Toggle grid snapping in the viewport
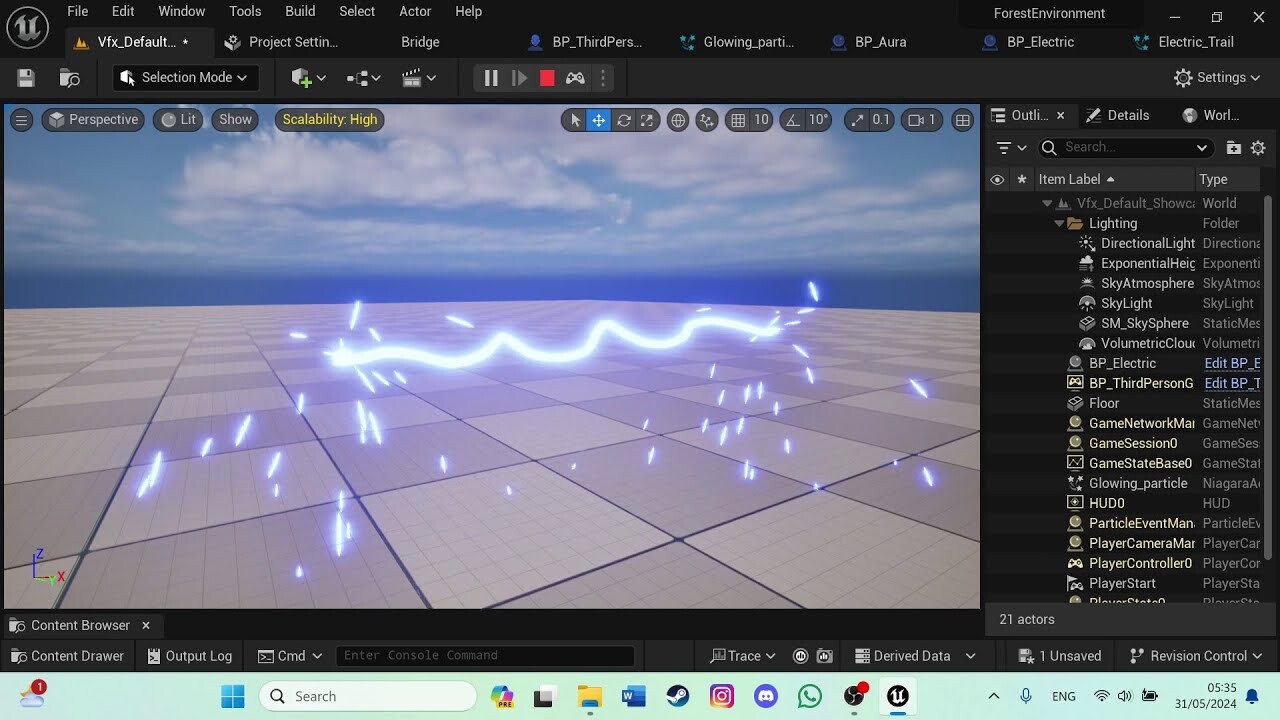 coord(737,119)
